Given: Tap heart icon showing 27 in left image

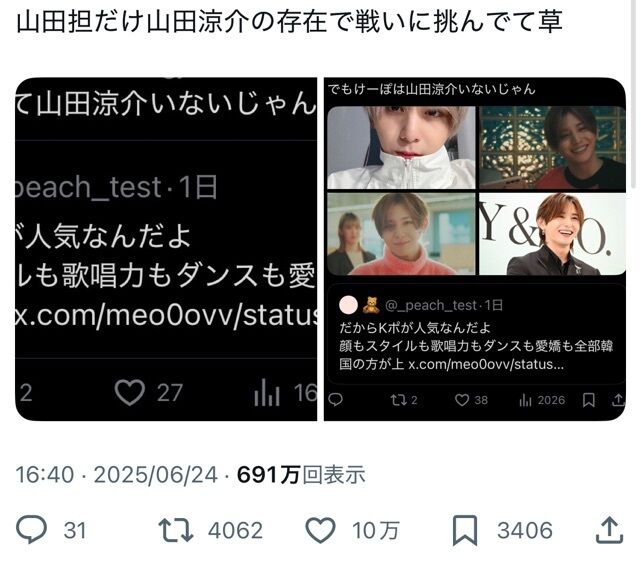Looking at the screenshot, I should click(130, 392).
